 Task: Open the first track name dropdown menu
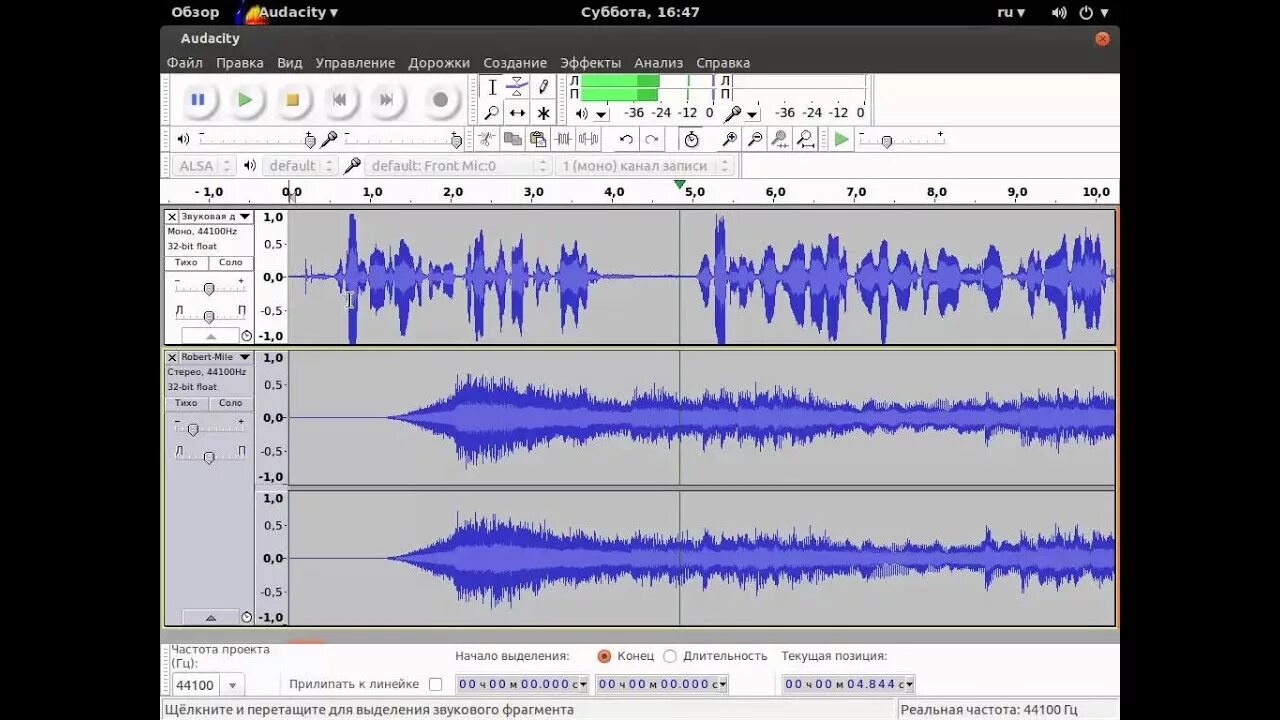(x=244, y=216)
